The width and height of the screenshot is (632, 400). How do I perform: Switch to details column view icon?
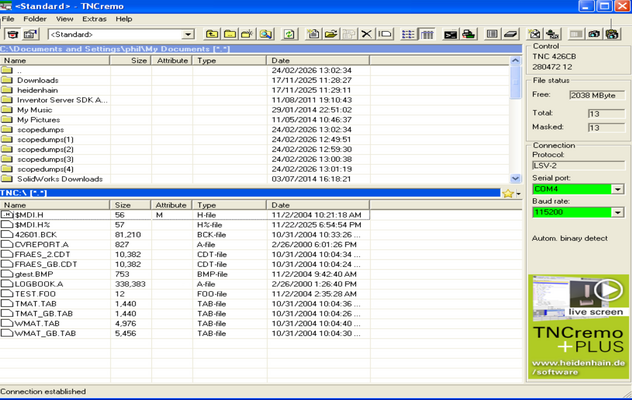pyautogui.click(x=427, y=34)
